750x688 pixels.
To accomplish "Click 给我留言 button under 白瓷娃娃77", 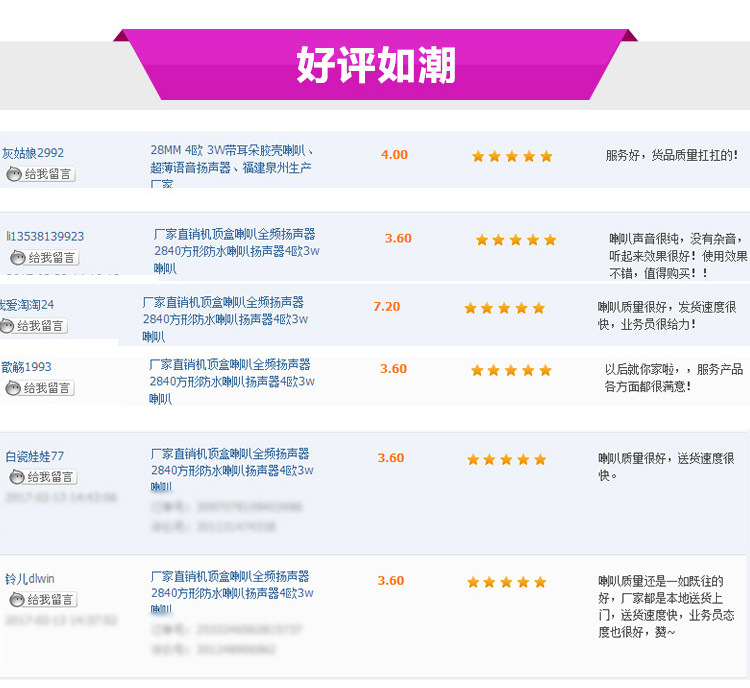I will pos(43,477).
